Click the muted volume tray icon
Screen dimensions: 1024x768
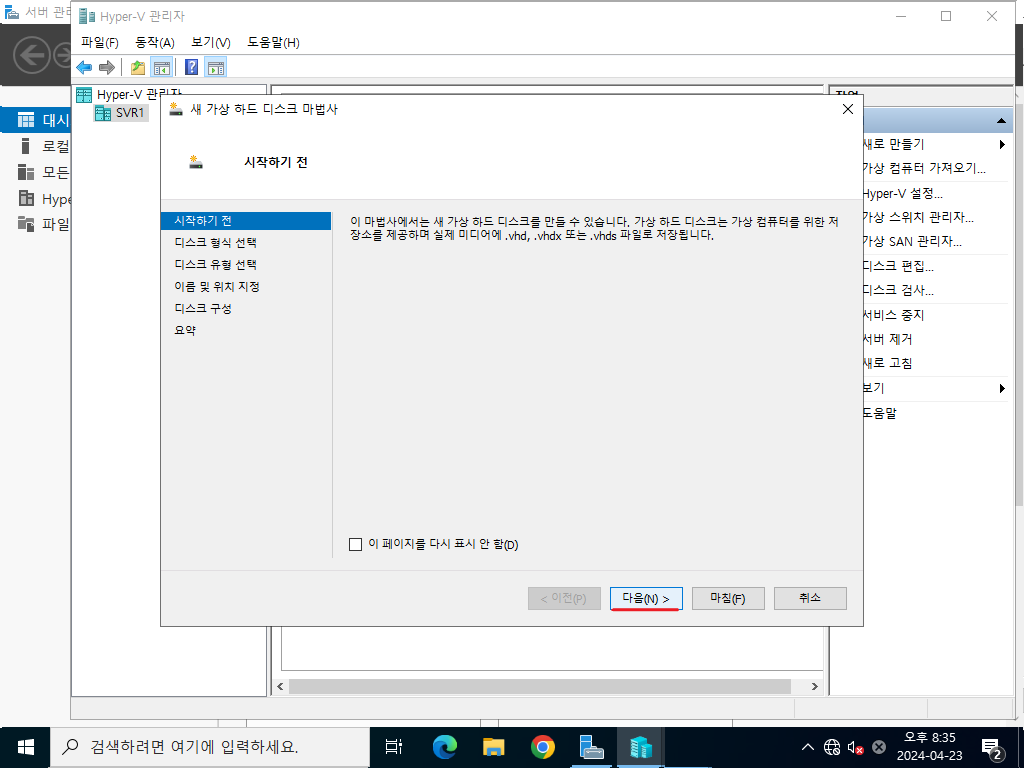(x=855, y=747)
